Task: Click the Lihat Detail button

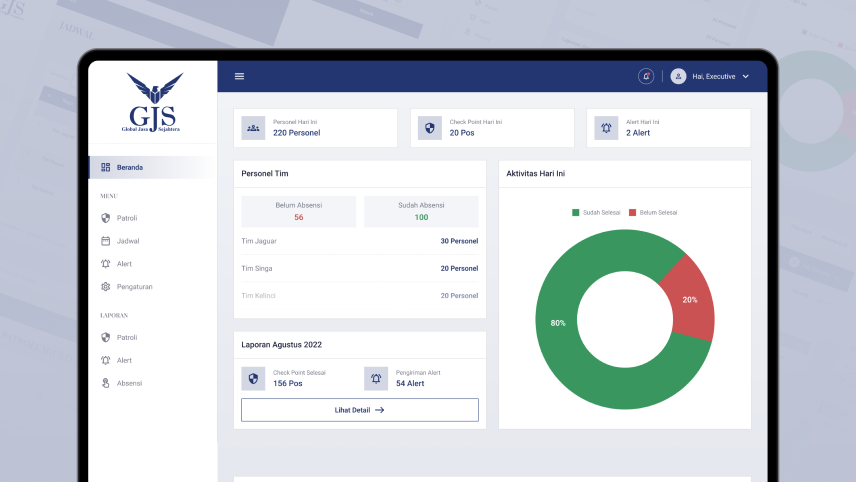Action: point(360,410)
